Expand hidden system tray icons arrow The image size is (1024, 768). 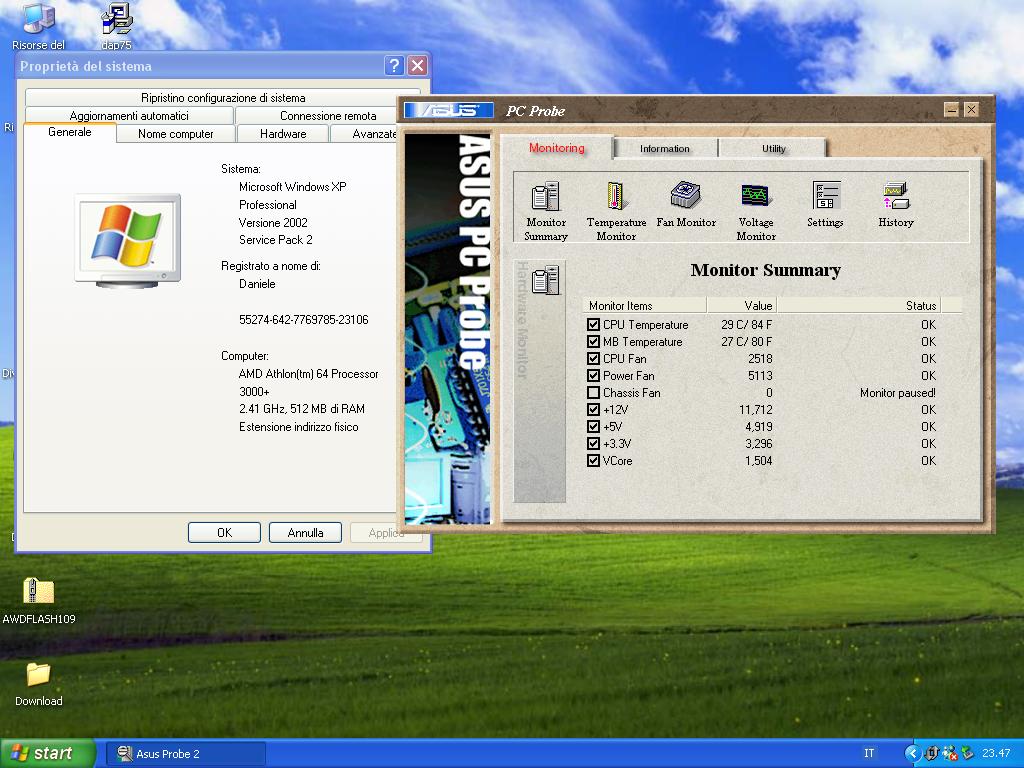pyautogui.click(x=912, y=753)
